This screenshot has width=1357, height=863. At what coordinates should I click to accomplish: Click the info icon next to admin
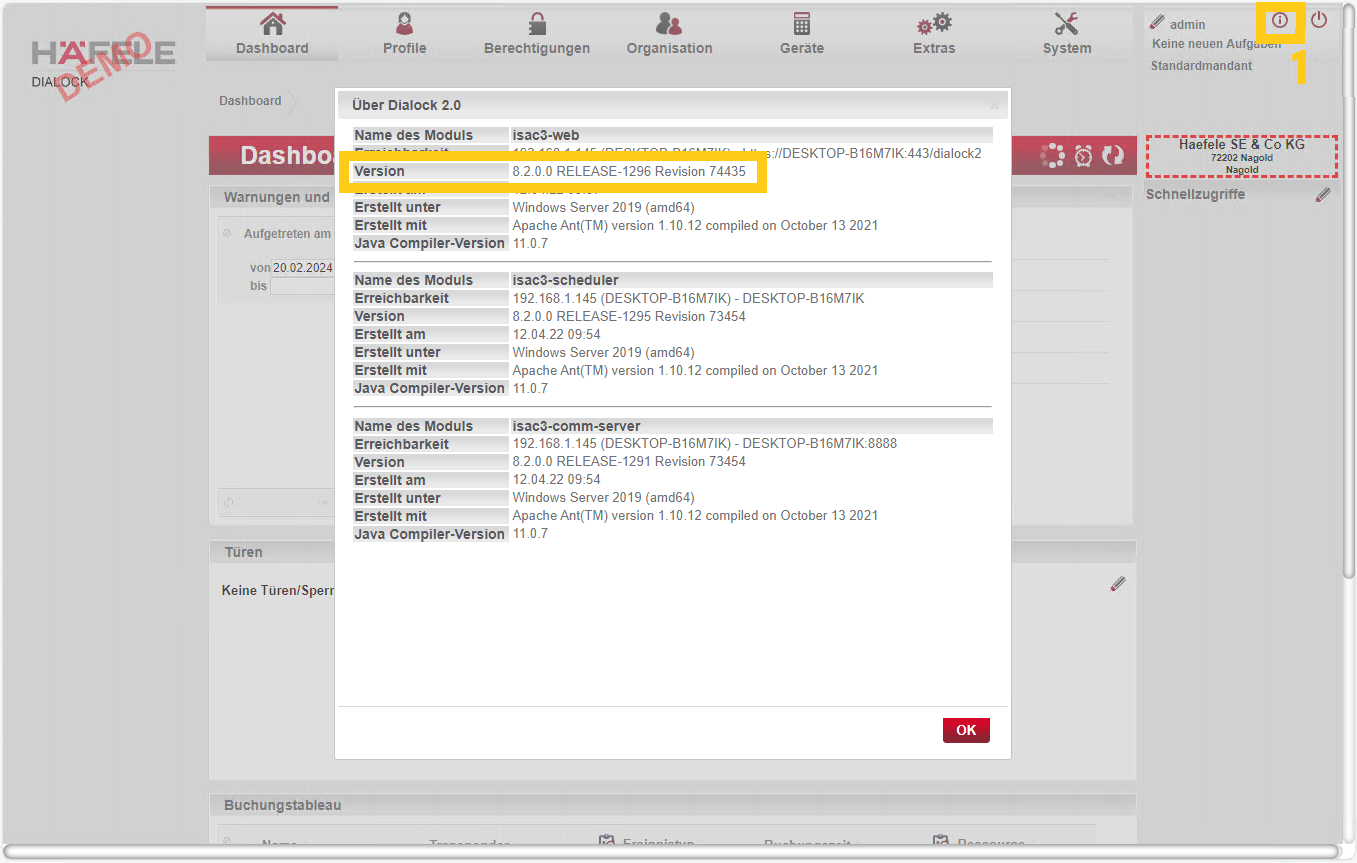[x=1279, y=21]
